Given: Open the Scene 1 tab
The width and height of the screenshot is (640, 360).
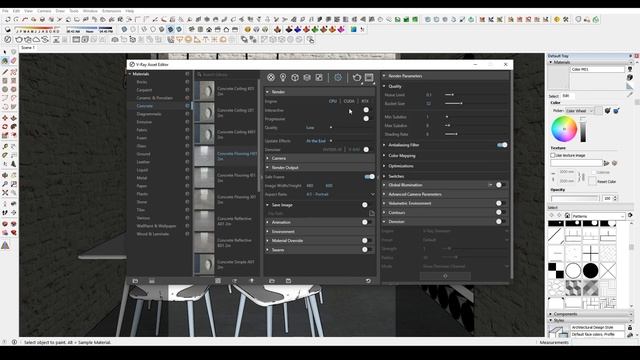Looking at the screenshot, I should (x=28, y=48).
